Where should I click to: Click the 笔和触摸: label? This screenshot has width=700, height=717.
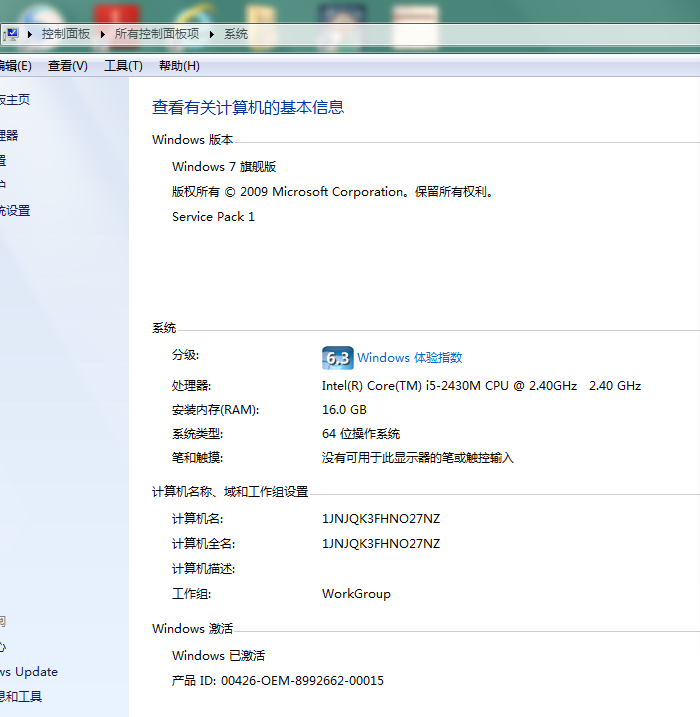click(198, 458)
